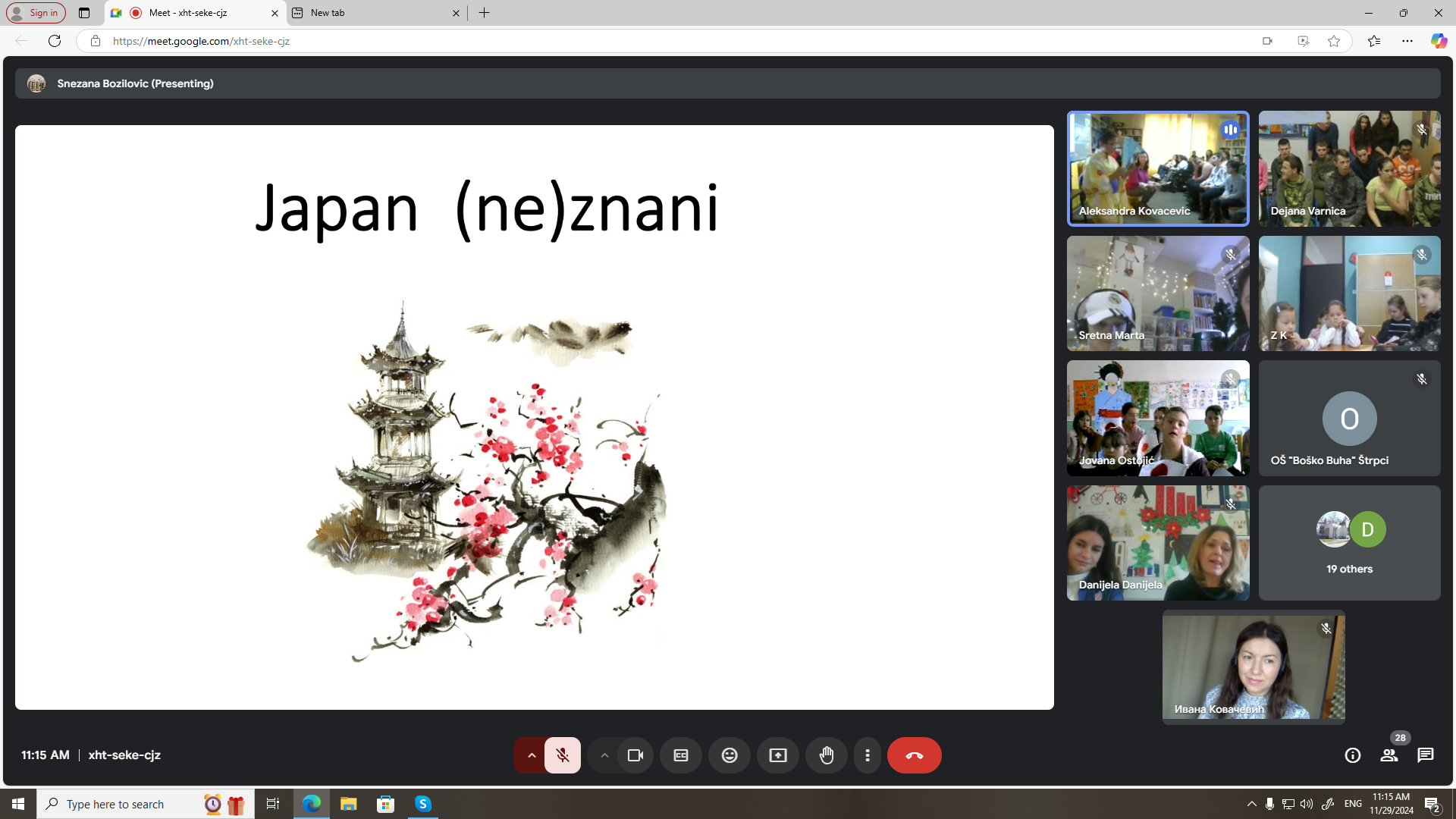The width and height of the screenshot is (1456, 819).
Task: Open network status tray icon
Action: [1288, 804]
